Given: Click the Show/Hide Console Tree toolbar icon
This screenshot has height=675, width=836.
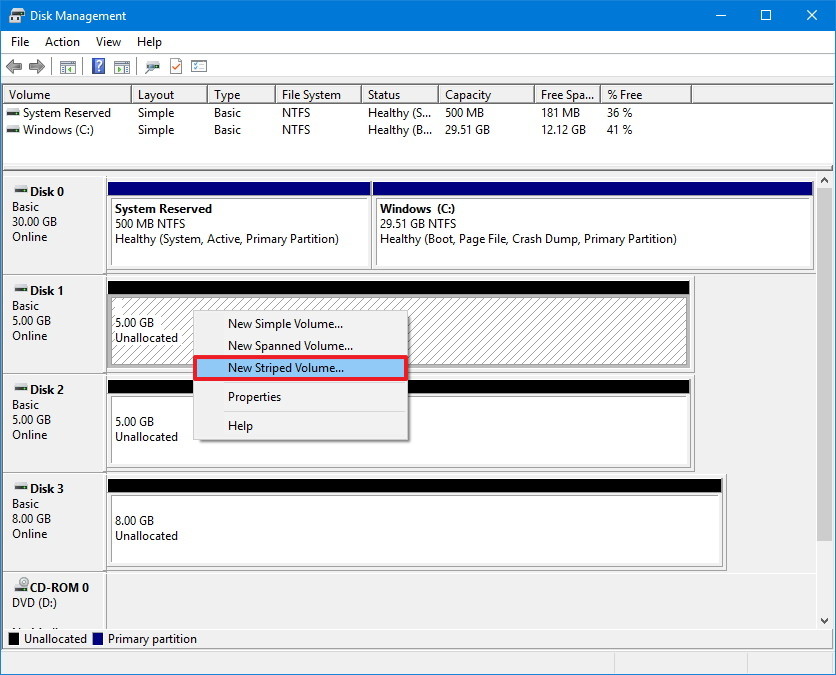Looking at the screenshot, I should (68, 66).
